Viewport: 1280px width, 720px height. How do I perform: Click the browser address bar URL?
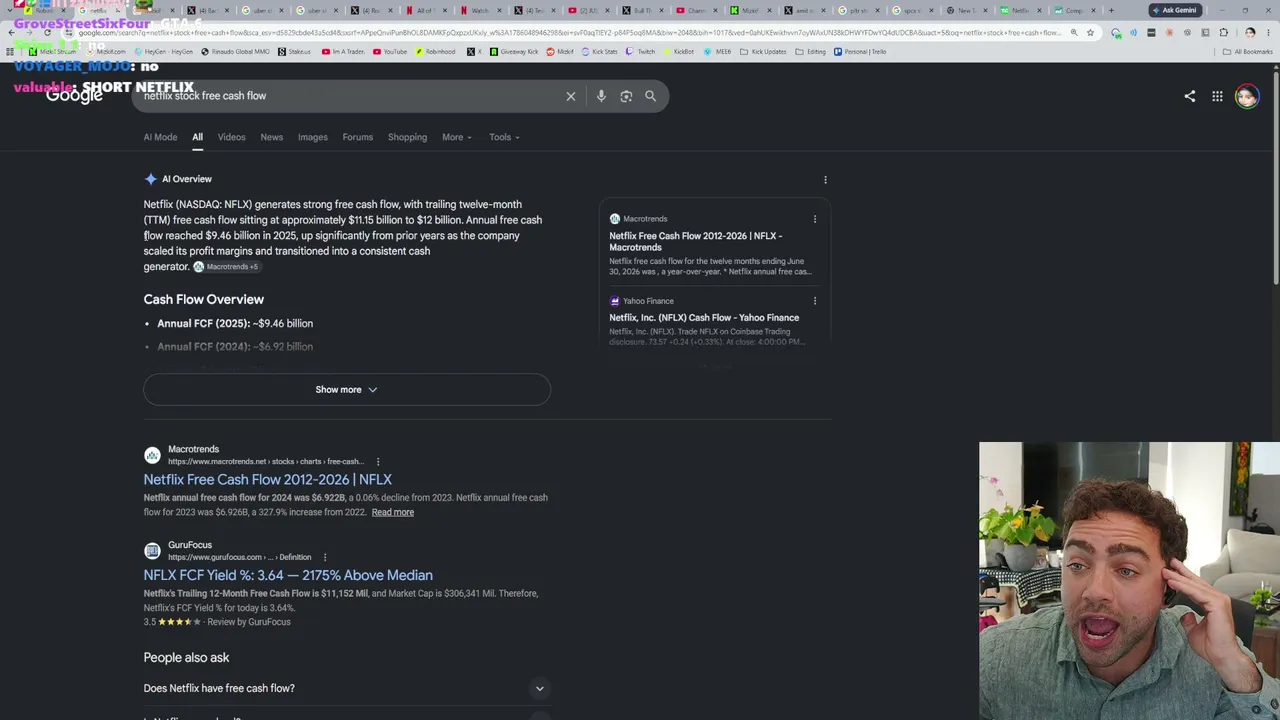point(570,33)
